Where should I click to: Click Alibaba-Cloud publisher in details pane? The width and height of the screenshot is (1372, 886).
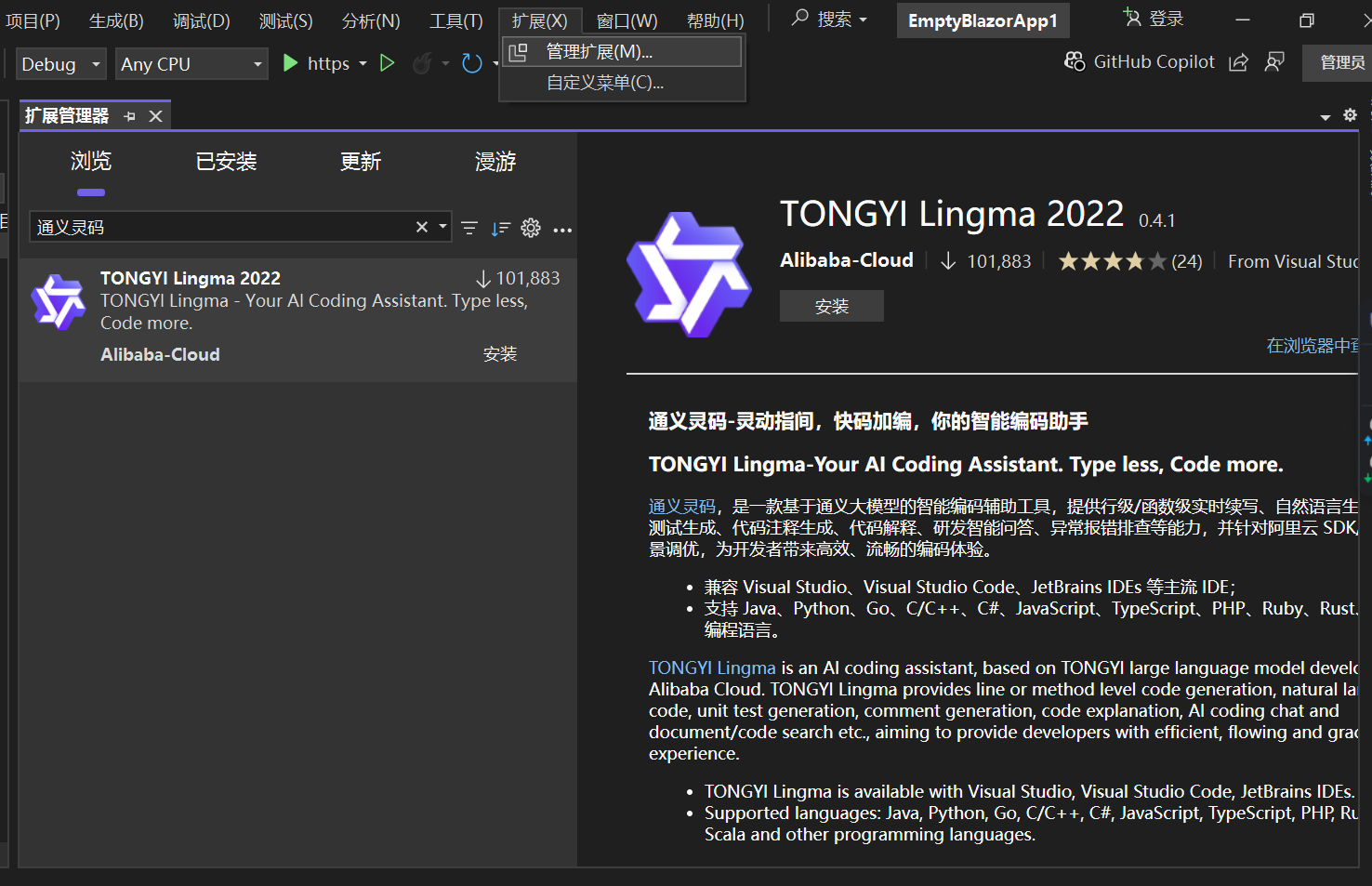(847, 260)
